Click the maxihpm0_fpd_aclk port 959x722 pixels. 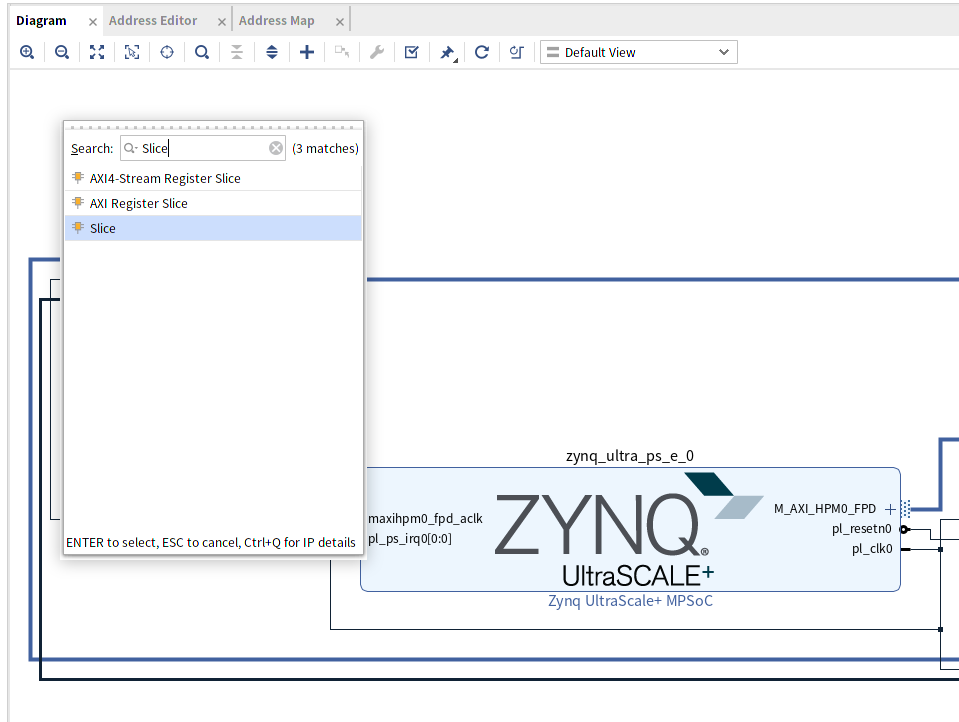[425, 519]
